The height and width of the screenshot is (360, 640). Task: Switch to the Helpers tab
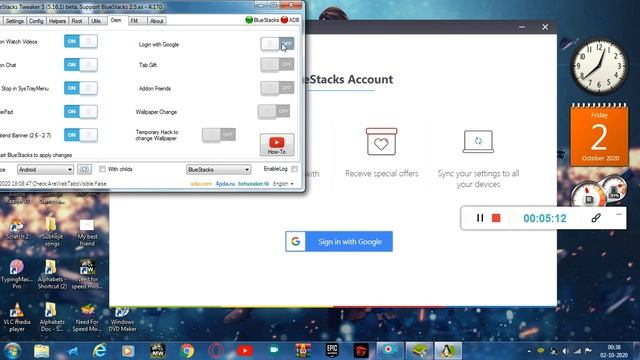tap(57, 21)
